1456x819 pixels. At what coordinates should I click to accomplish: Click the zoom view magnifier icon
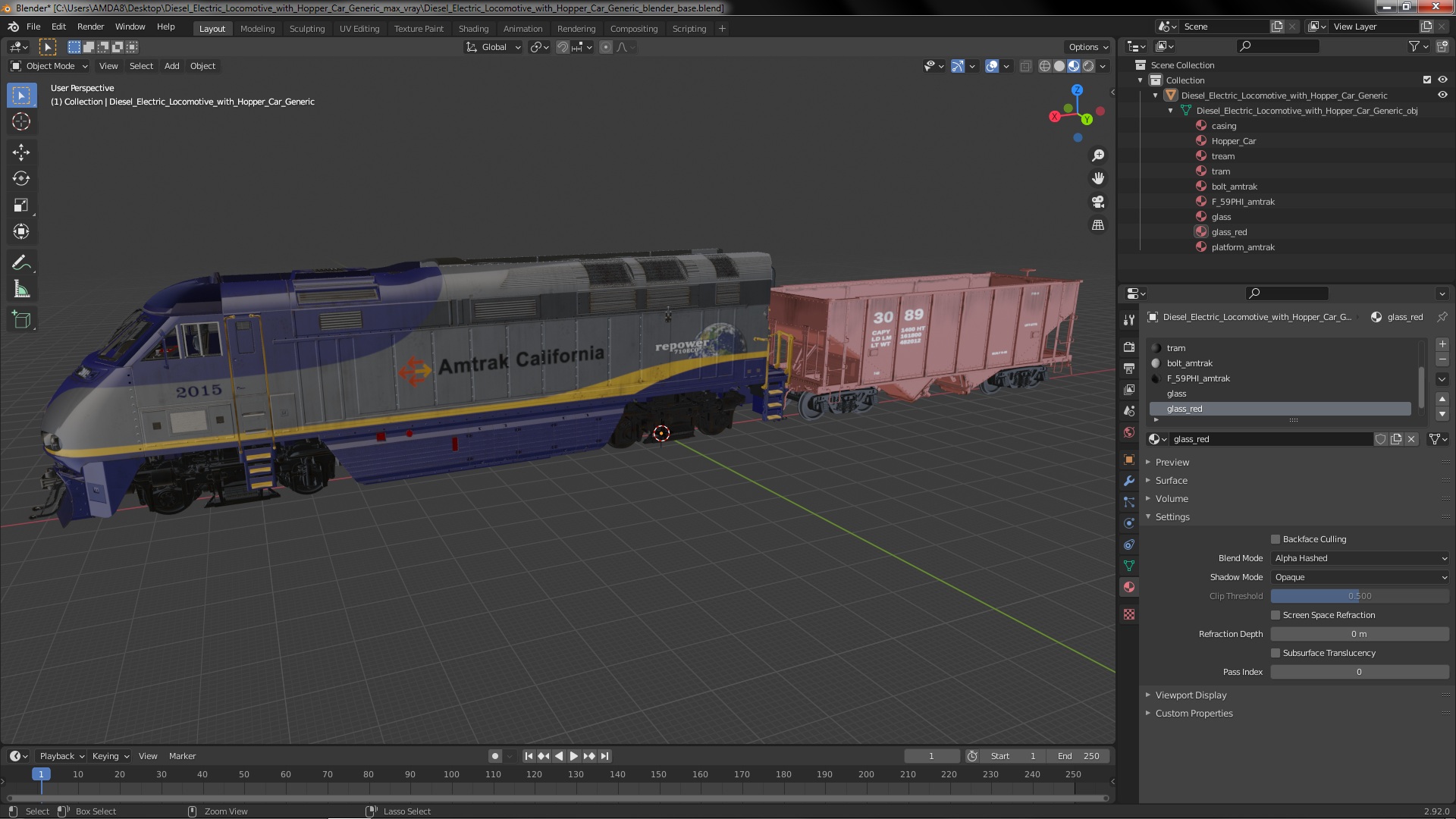tap(1097, 155)
